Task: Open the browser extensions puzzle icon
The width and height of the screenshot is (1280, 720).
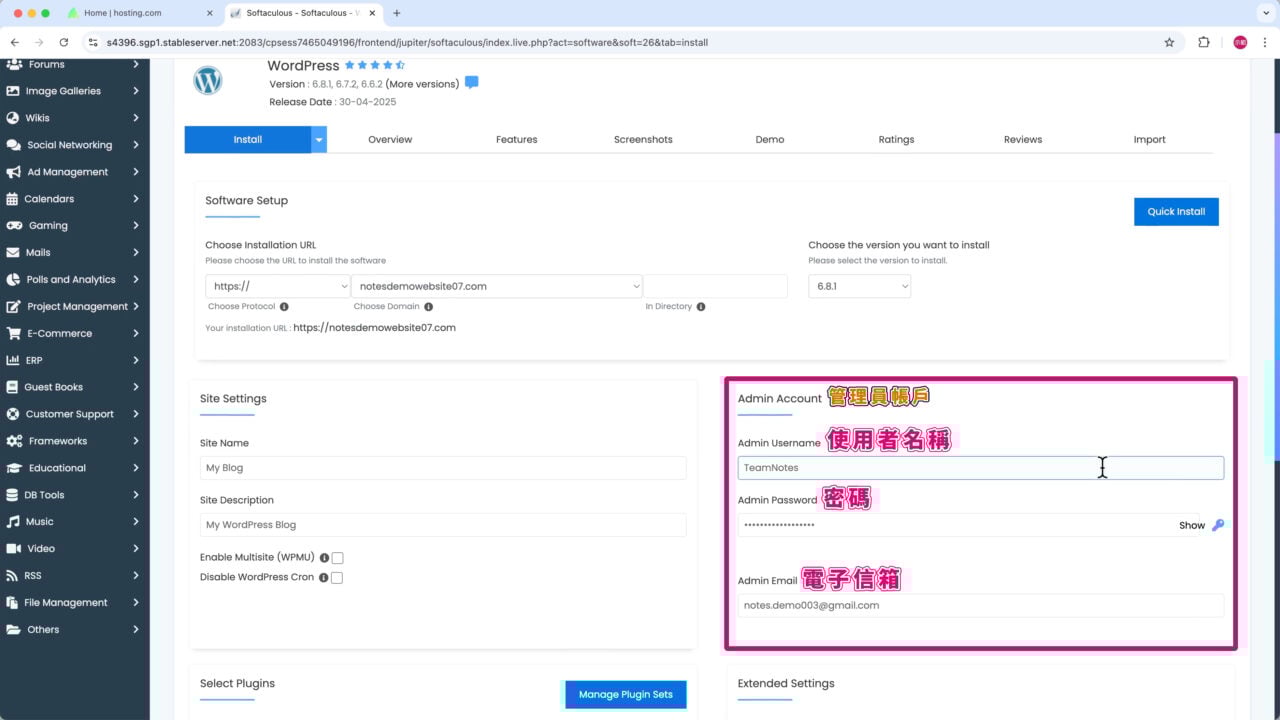Action: pos(1203,42)
